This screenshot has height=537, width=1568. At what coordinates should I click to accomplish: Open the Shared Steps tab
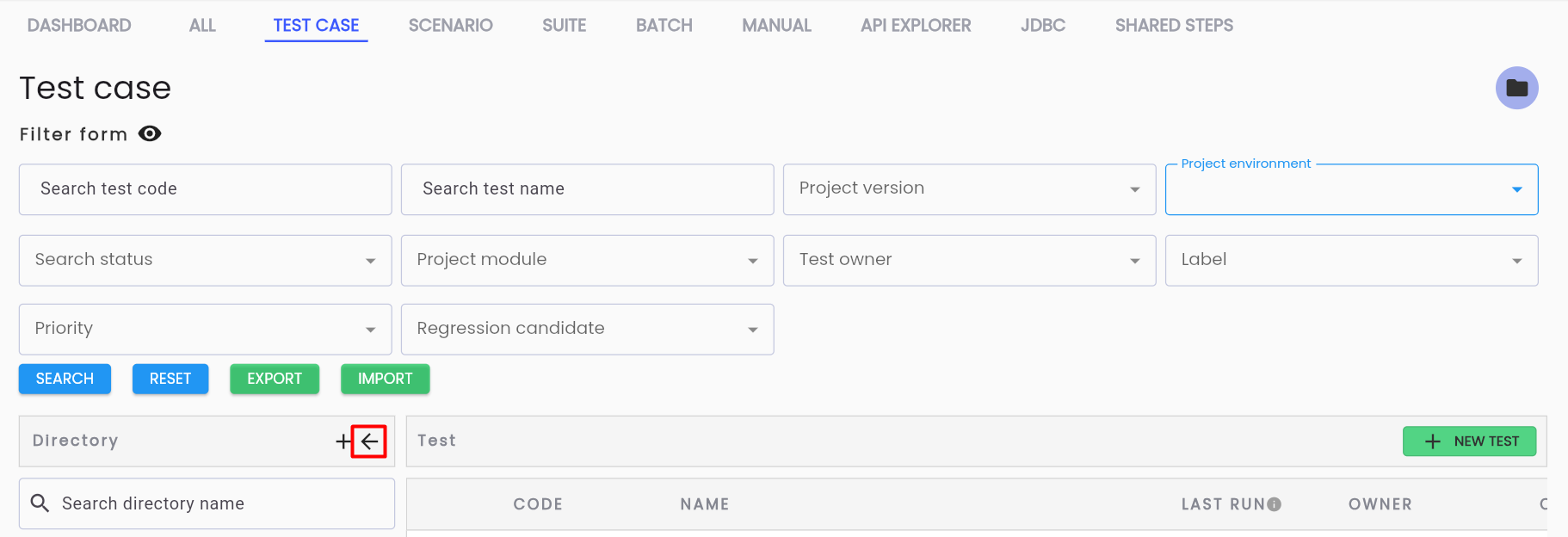click(1174, 25)
